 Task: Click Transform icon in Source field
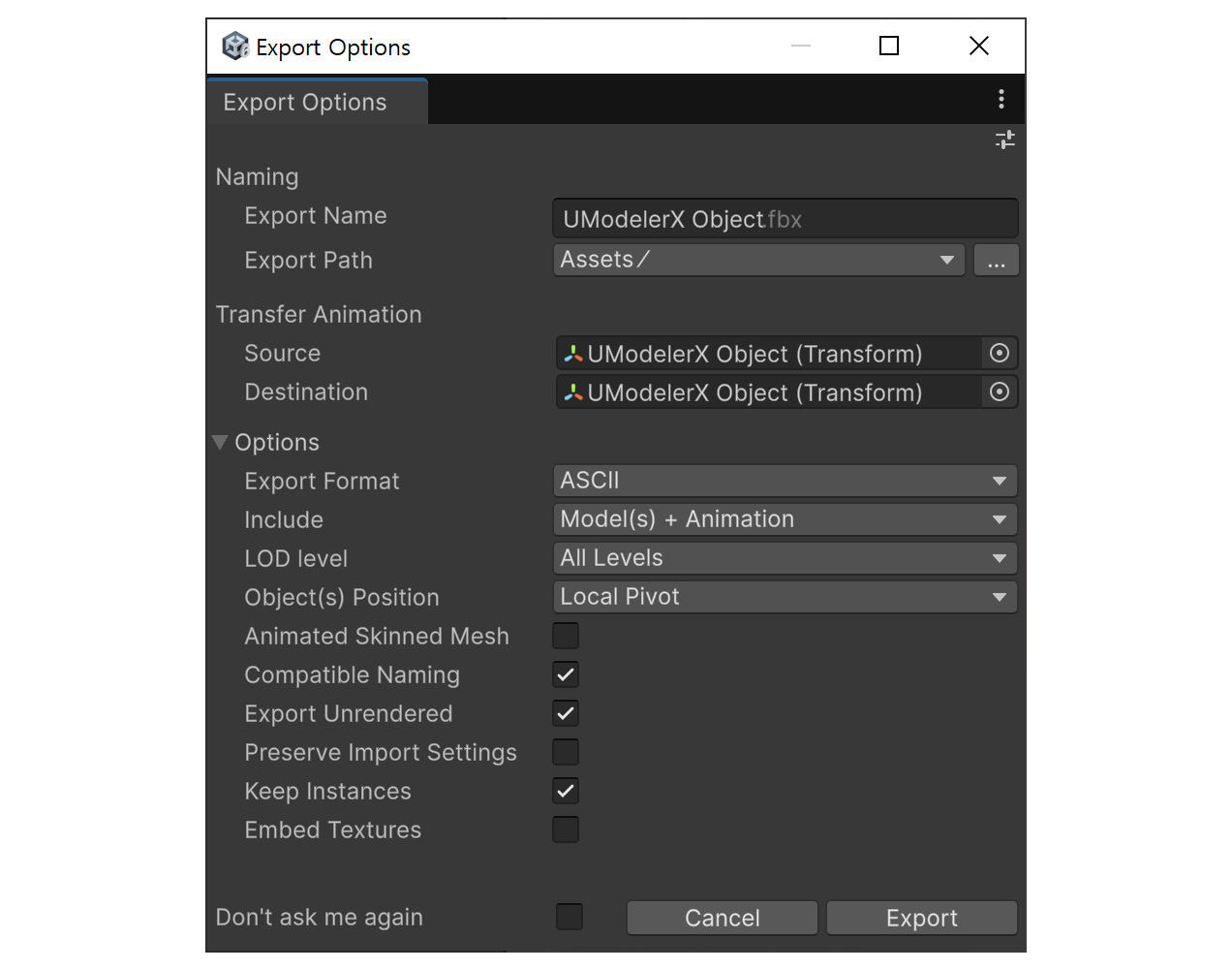(x=573, y=354)
